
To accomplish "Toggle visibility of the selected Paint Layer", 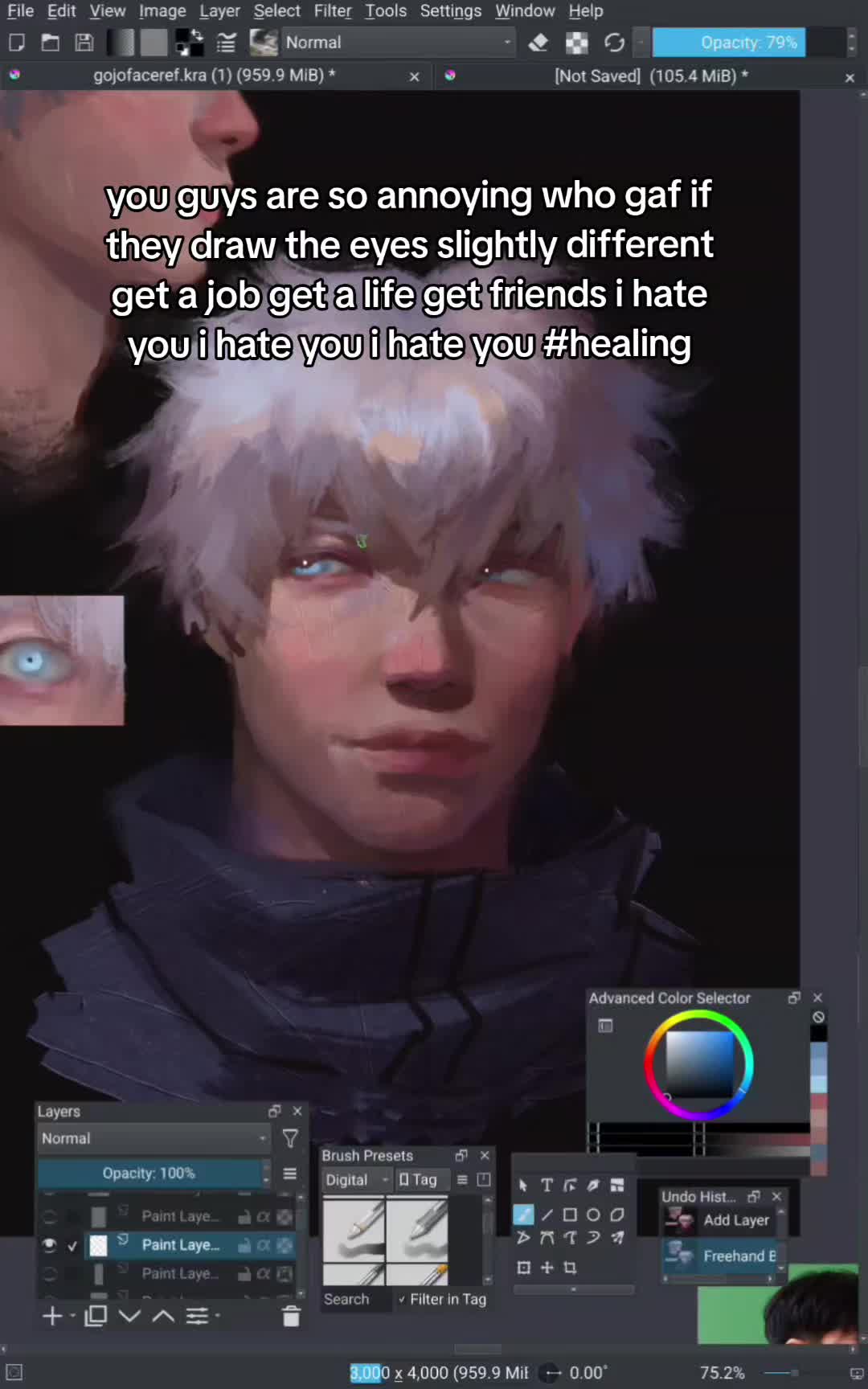I will [49, 1245].
